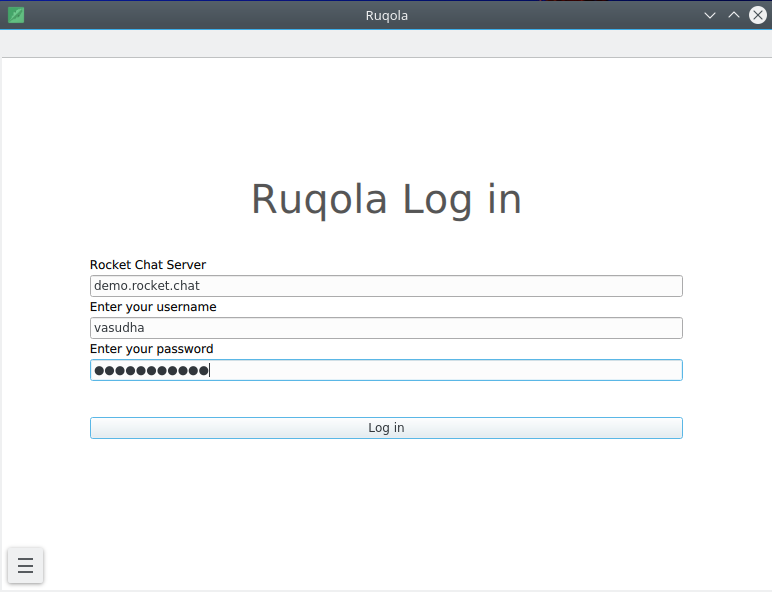Click on the masked password dots
This screenshot has width=772, height=592.
[150, 370]
